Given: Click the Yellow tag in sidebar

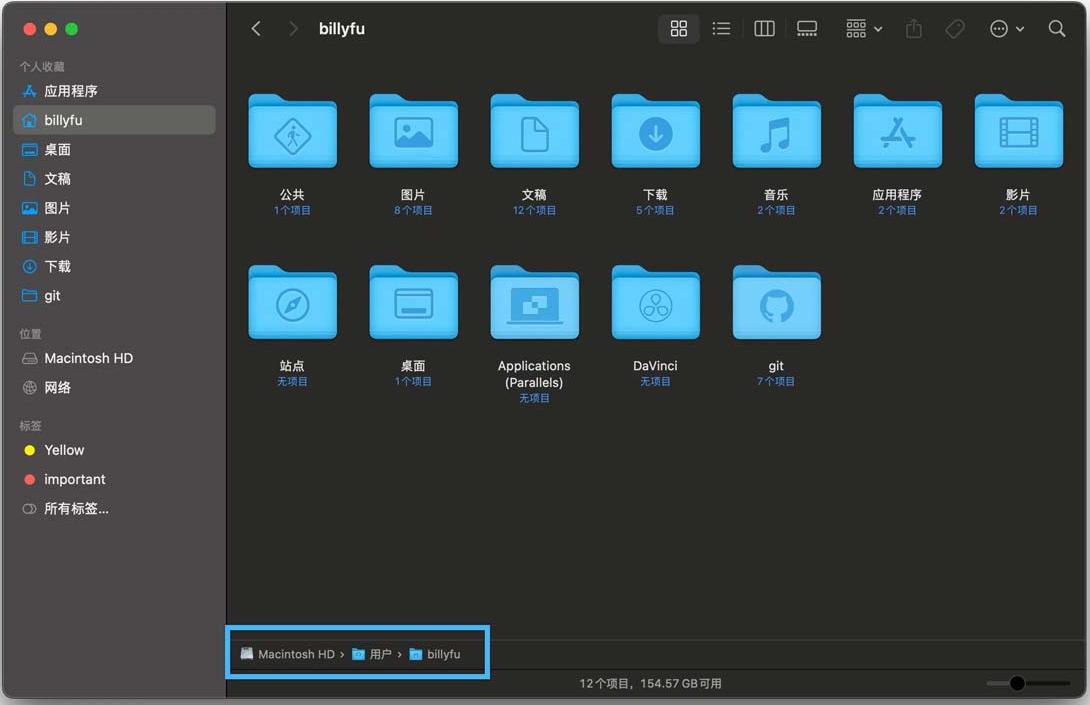Looking at the screenshot, I should 64,450.
